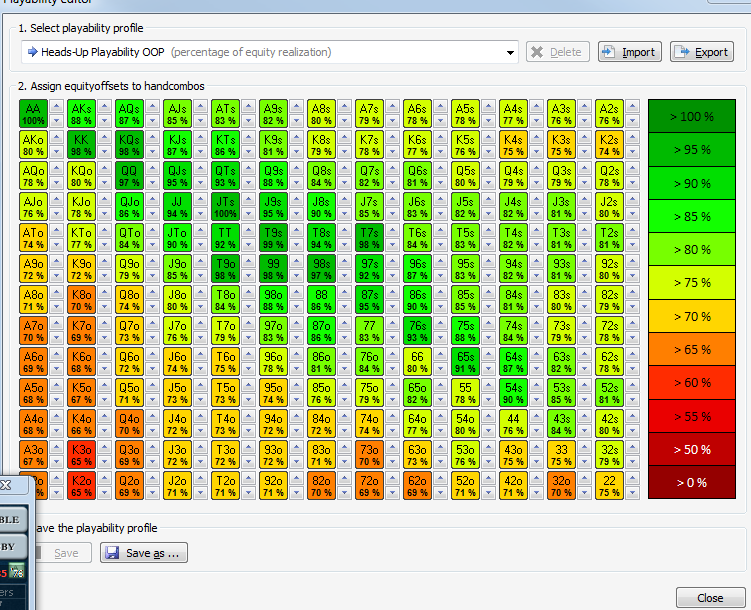Image resolution: width=751 pixels, height=610 pixels.
Task: Click the > 60 % red legend color
Action: tap(692, 383)
